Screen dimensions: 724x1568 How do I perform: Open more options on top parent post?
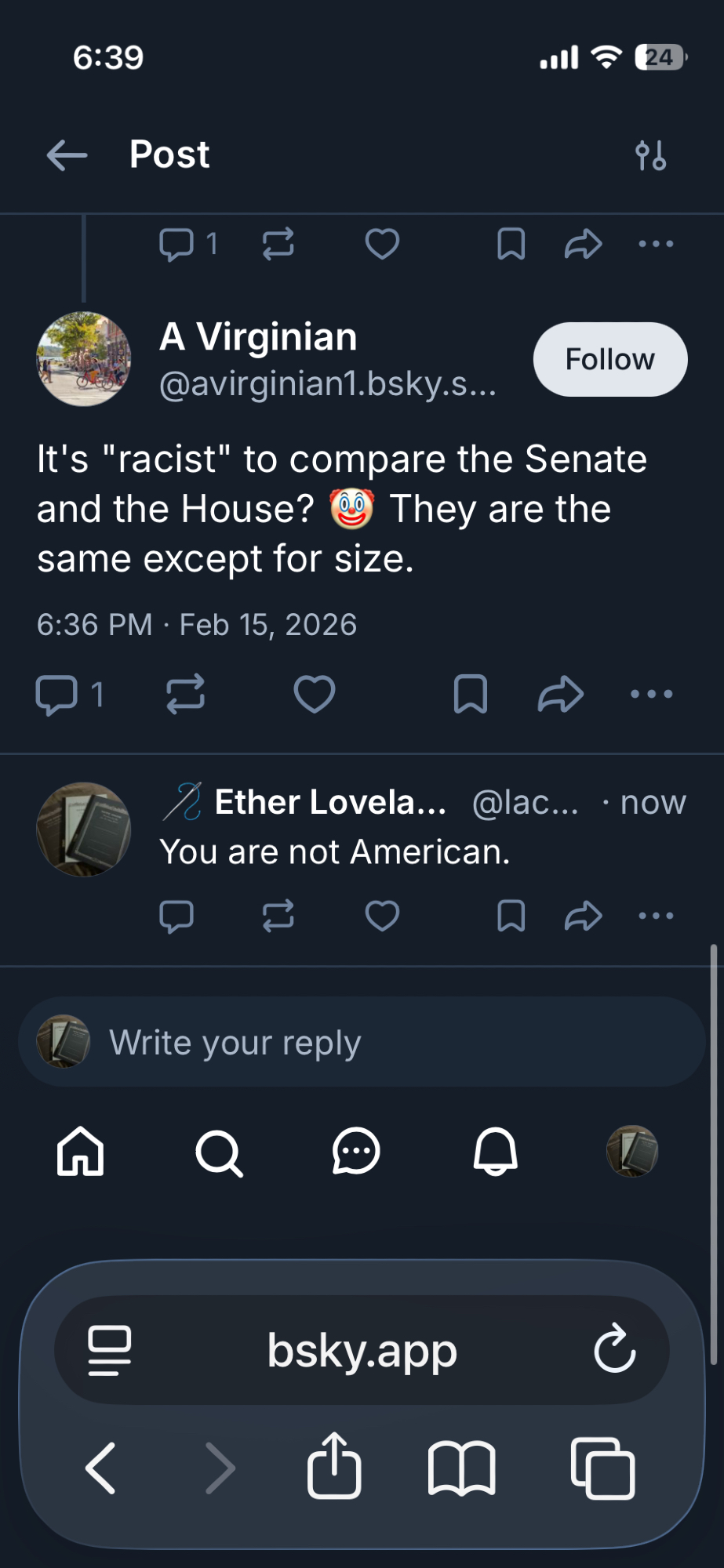point(656,244)
